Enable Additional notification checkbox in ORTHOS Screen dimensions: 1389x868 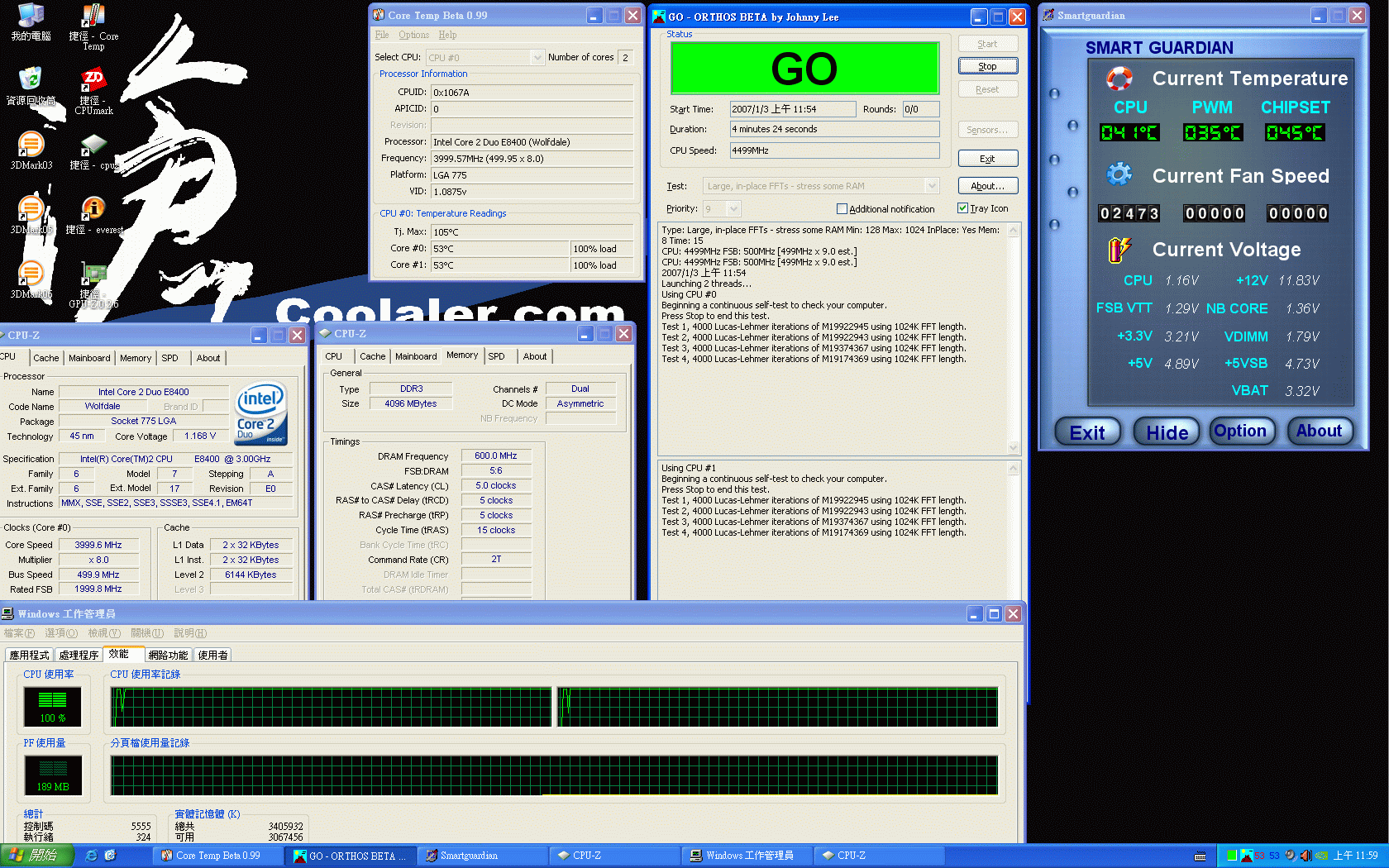(842, 209)
